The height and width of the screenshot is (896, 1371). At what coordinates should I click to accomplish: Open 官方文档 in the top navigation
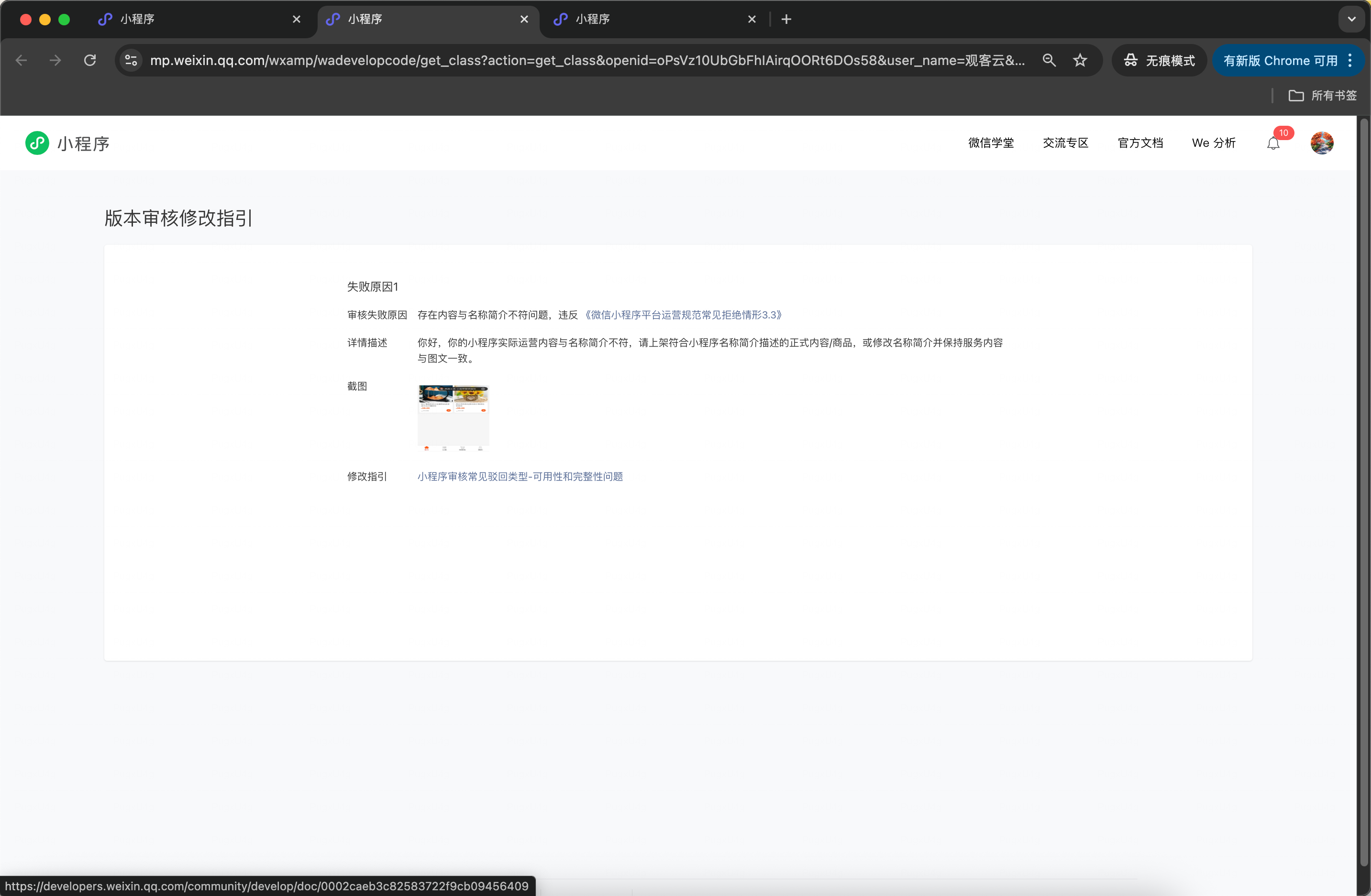[x=1140, y=143]
